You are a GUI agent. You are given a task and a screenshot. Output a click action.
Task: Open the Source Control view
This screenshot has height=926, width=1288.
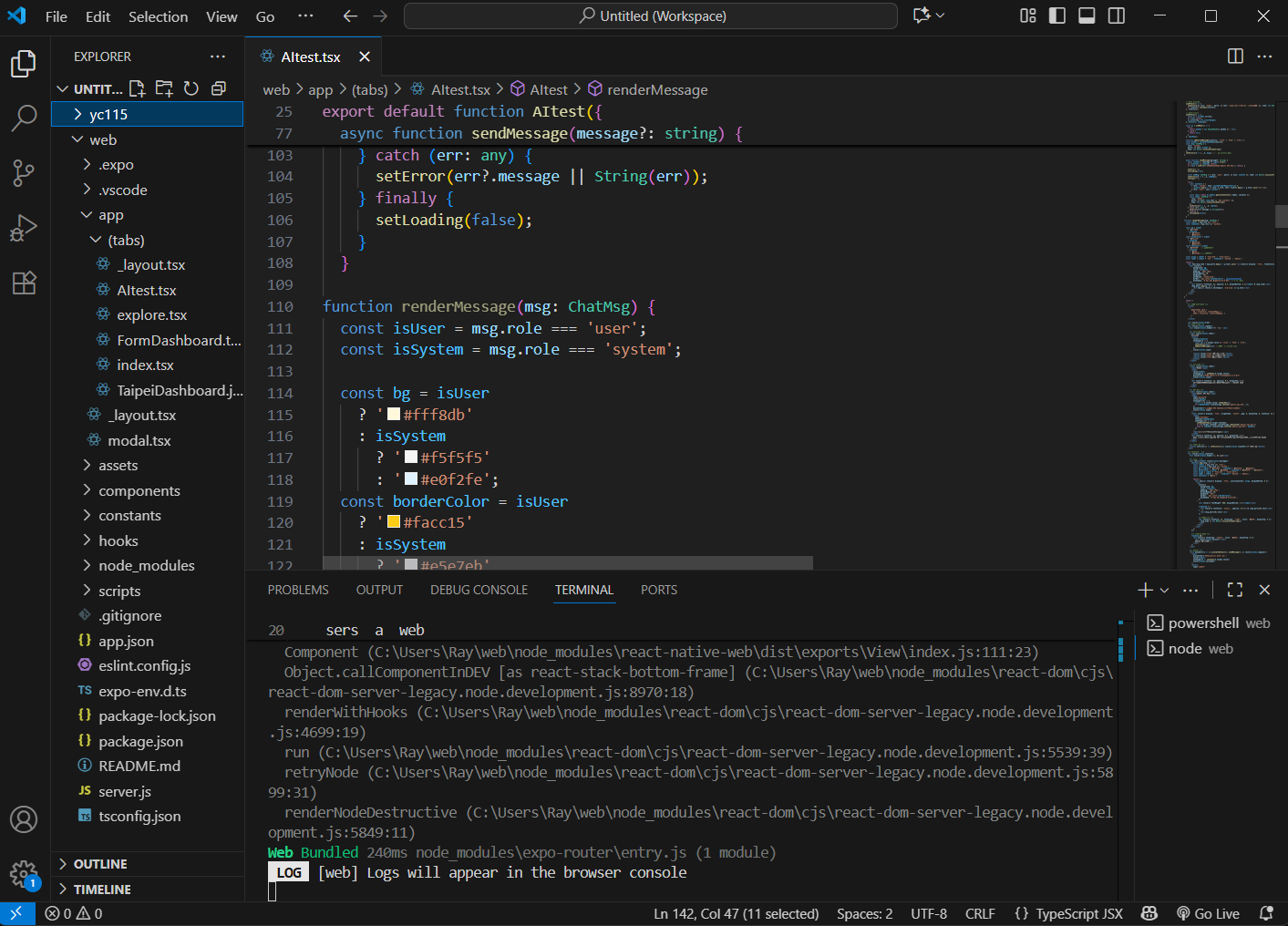pos(24,172)
